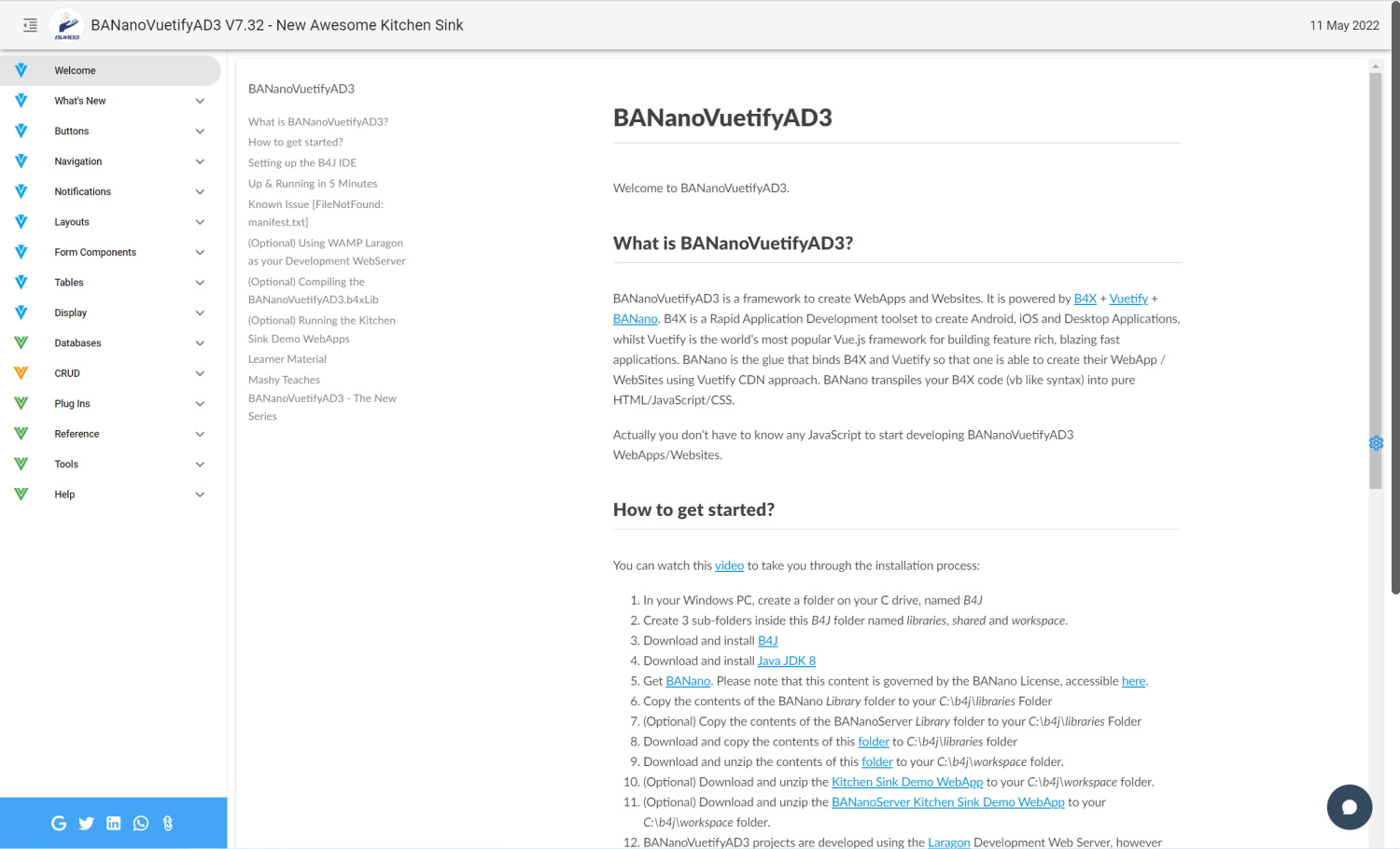Screen dimensions: 1400x849
Task: Click the content area vertical scrollbar
Action: (x=1375, y=280)
